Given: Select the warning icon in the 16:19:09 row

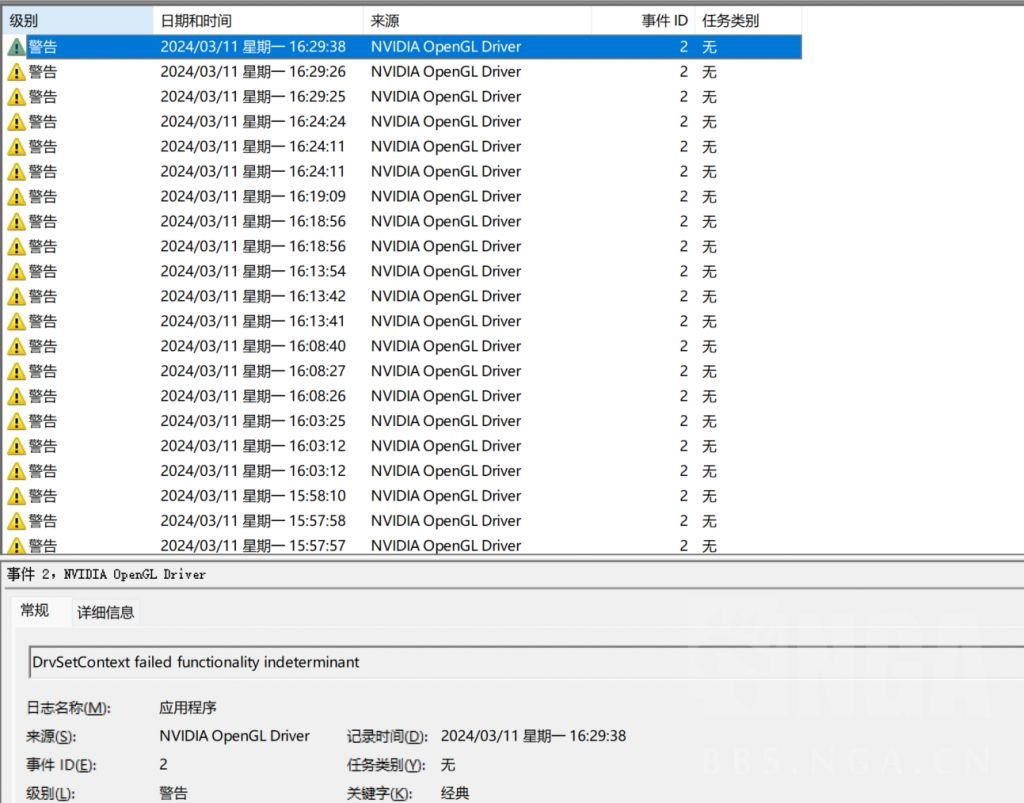Looking at the screenshot, I should tap(16, 197).
